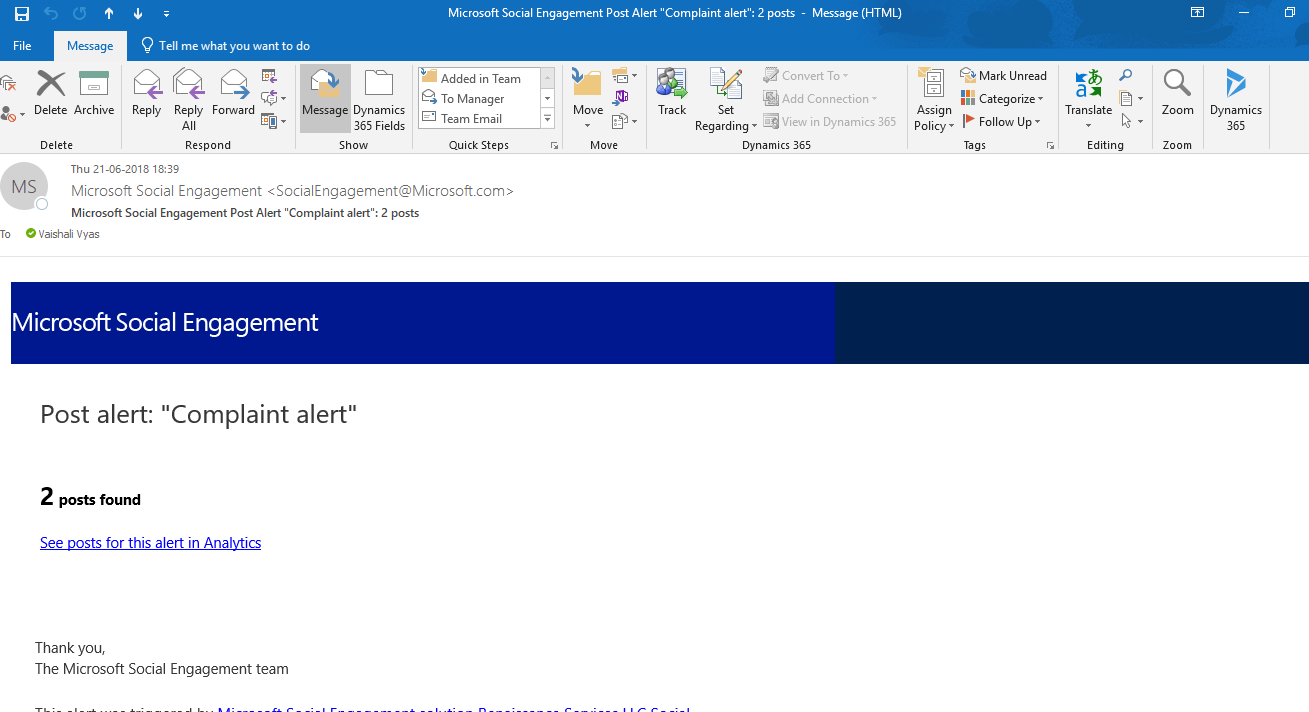
Task: Open the Related messages dropdown in Editing
Action: point(1132,98)
